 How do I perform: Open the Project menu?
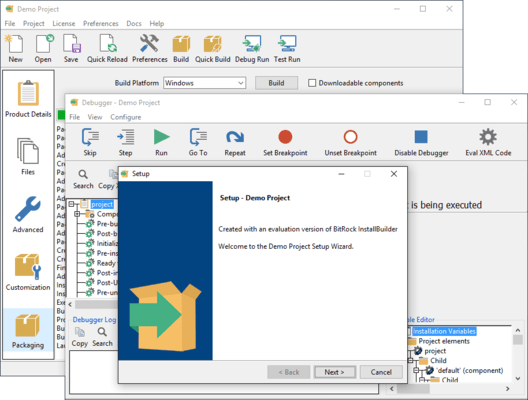point(34,24)
